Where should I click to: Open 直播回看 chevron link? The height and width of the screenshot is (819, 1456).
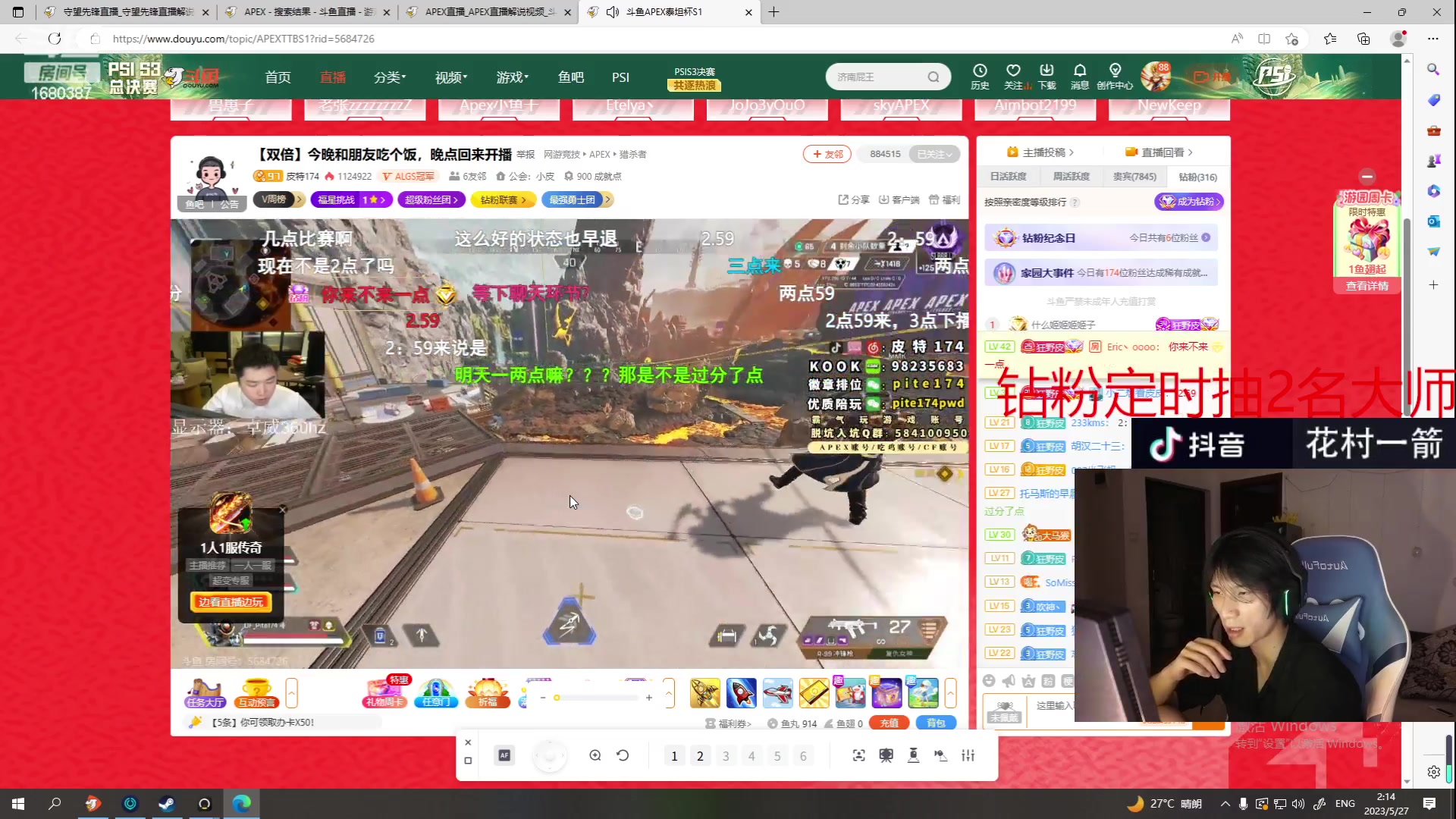[x=1159, y=152]
